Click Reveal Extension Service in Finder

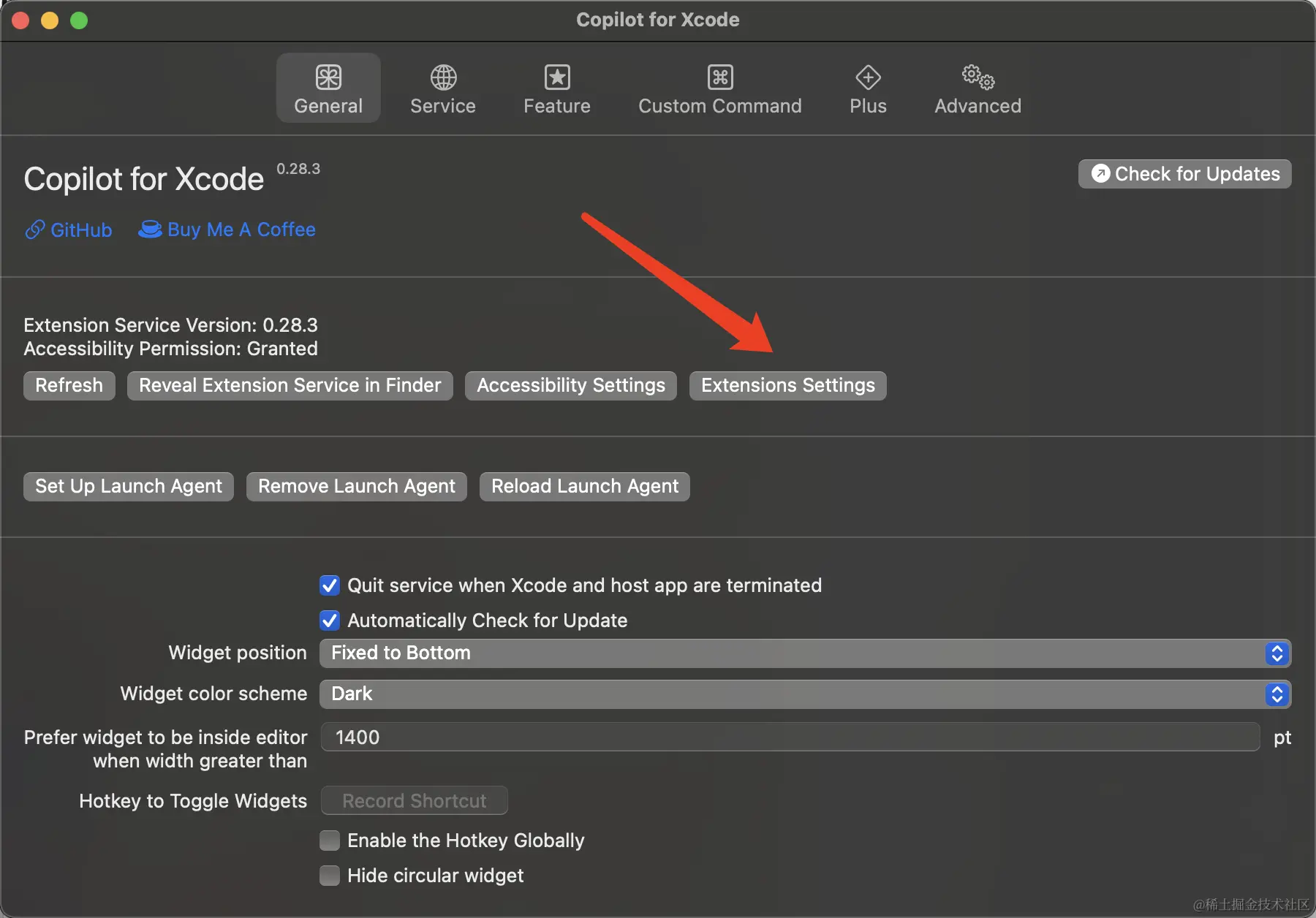click(x=290, y=385)
